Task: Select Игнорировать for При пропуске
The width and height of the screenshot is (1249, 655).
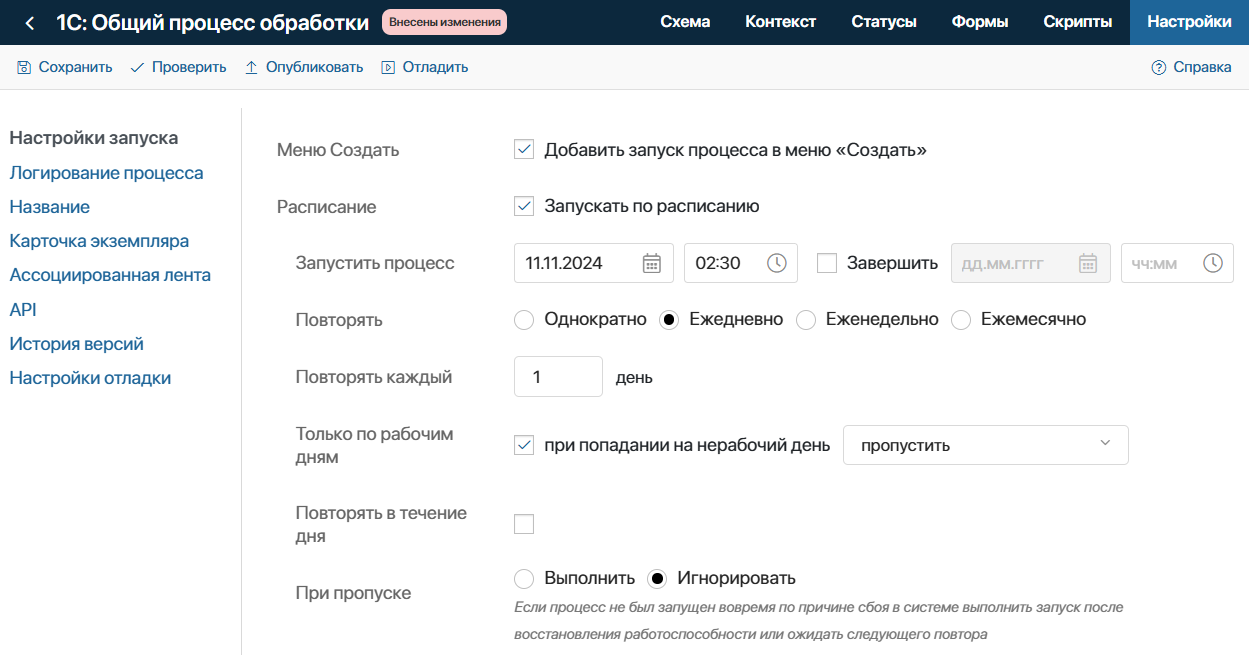Action: (x=657, y=578)
